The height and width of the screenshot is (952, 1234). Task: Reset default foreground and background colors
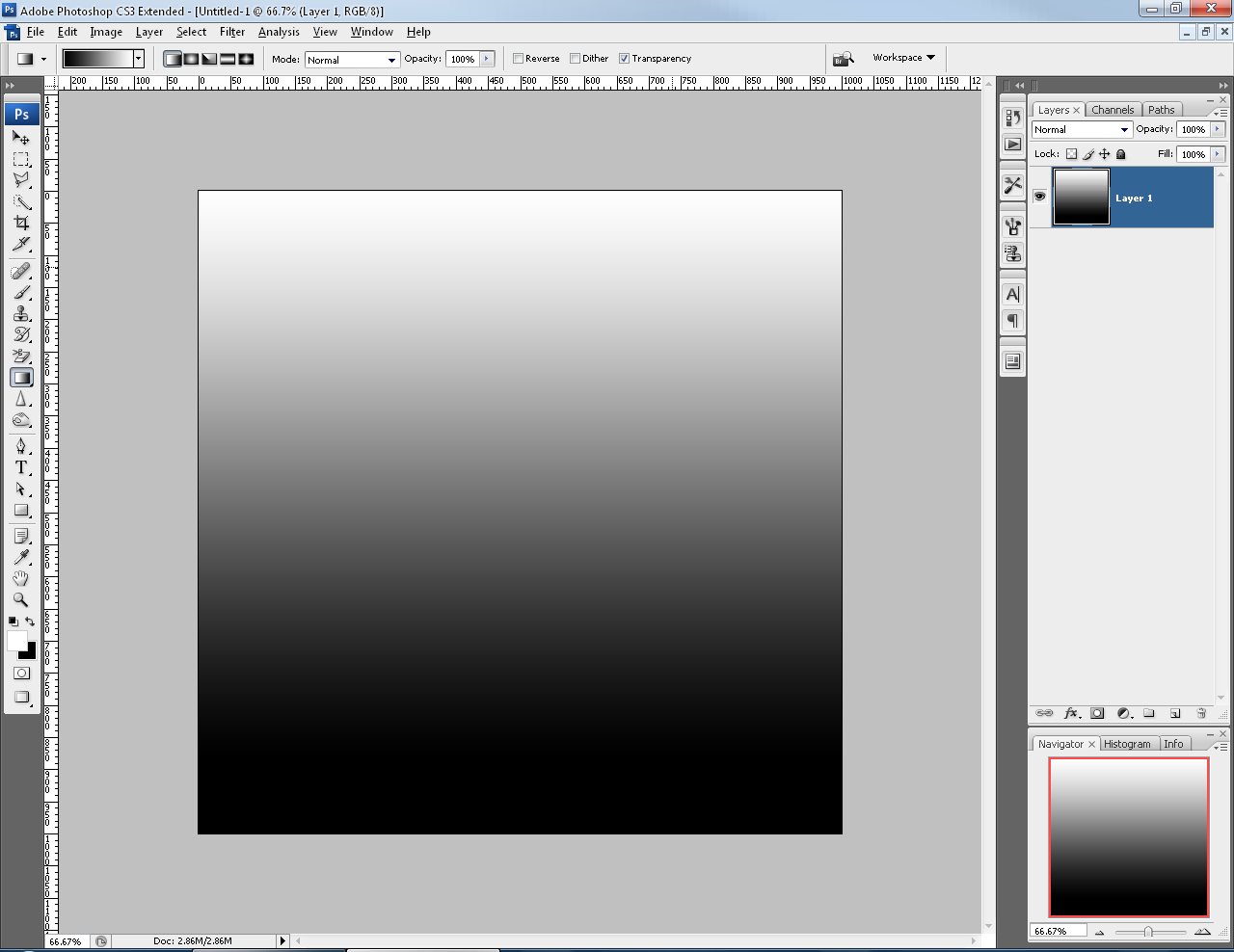(13, 621)
